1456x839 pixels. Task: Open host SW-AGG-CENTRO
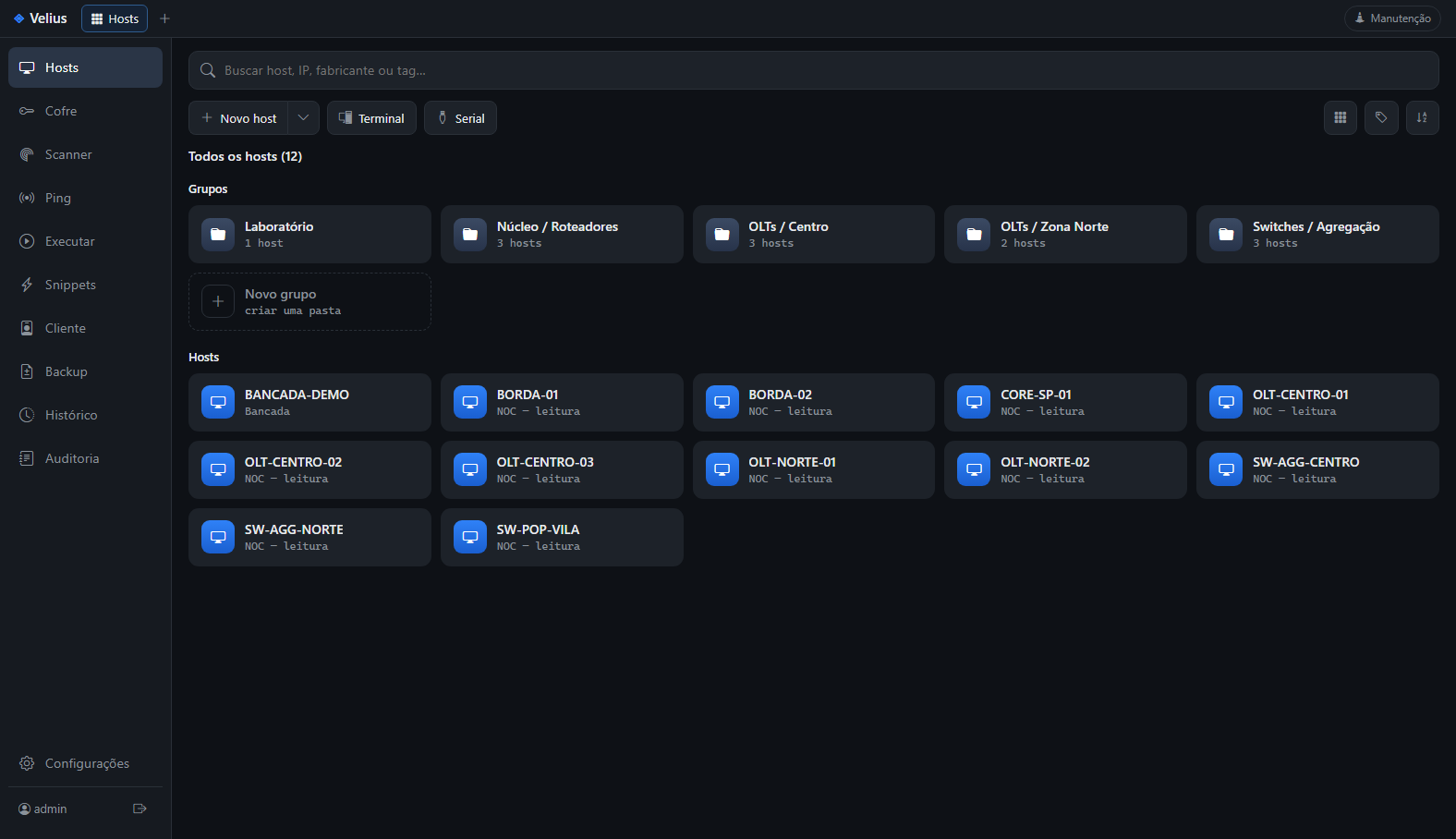pyautogui.click(x=1317, y=469)
